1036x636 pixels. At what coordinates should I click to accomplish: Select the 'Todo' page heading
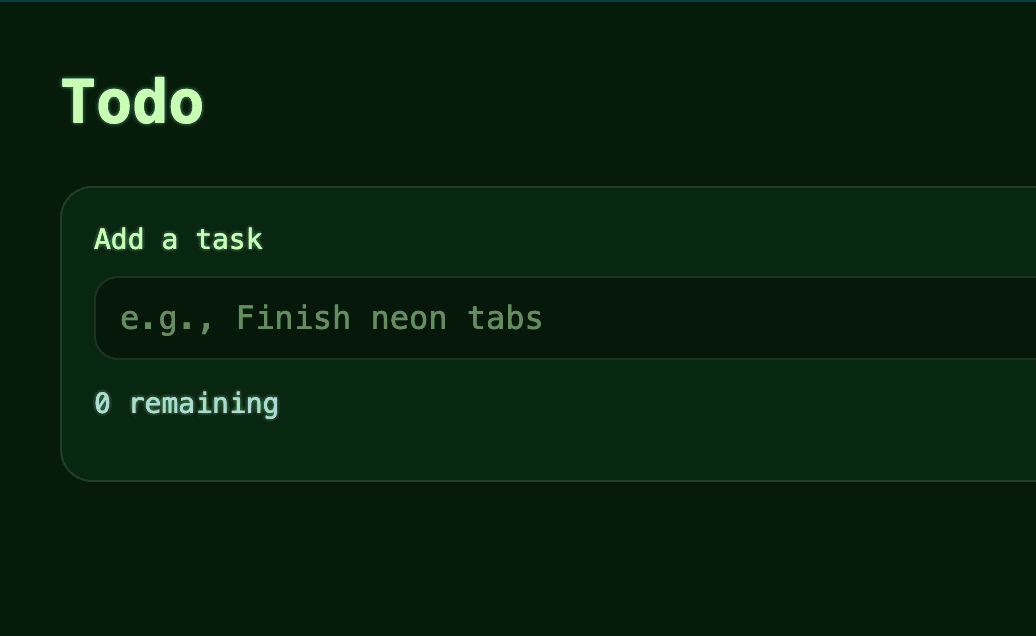point(133,102)
